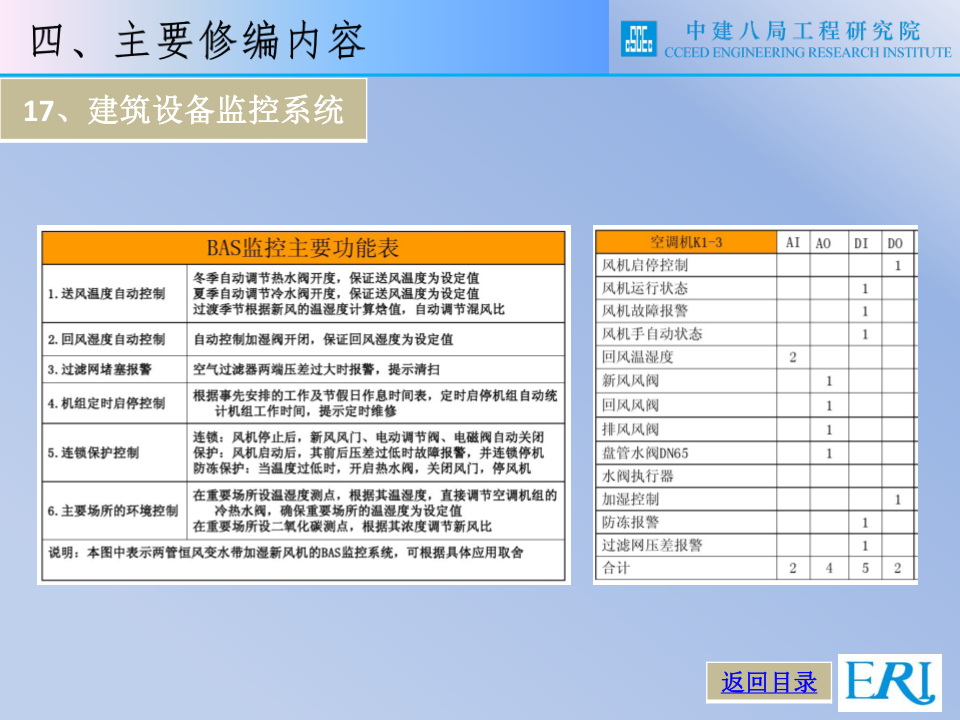Select the 盘管水阀DN65 row label
The image size is (960, 720).
pyautogui.click(x=645, y=453)
